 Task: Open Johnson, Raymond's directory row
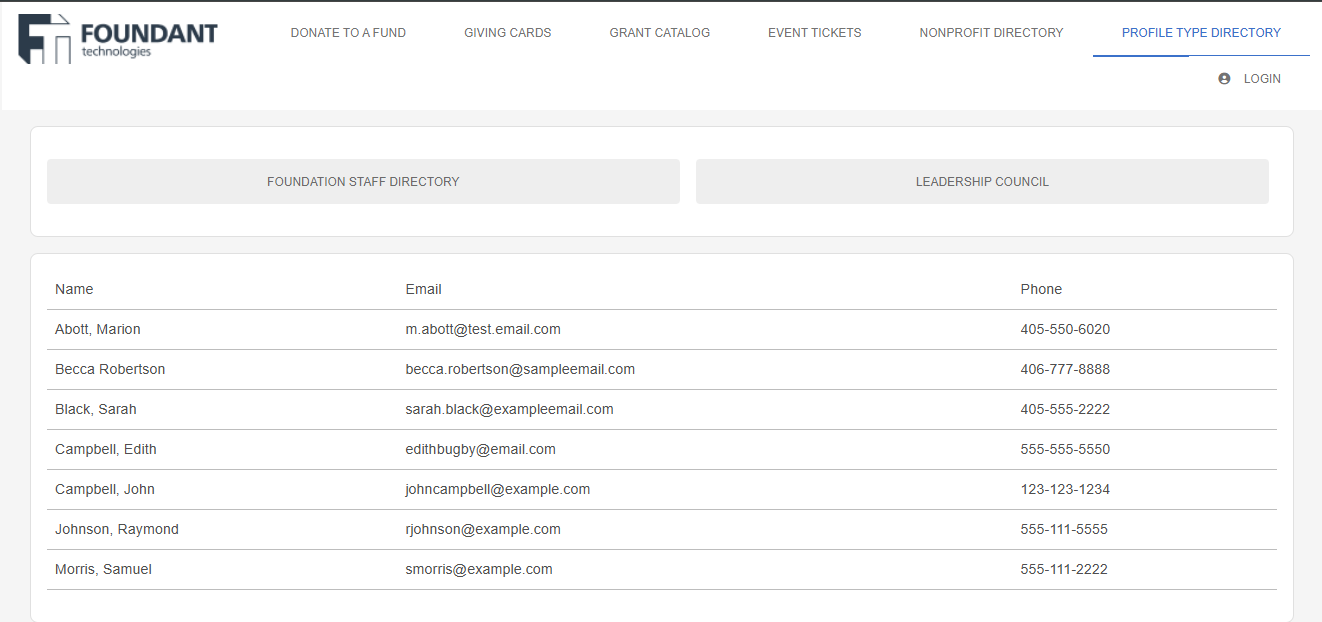117,529
